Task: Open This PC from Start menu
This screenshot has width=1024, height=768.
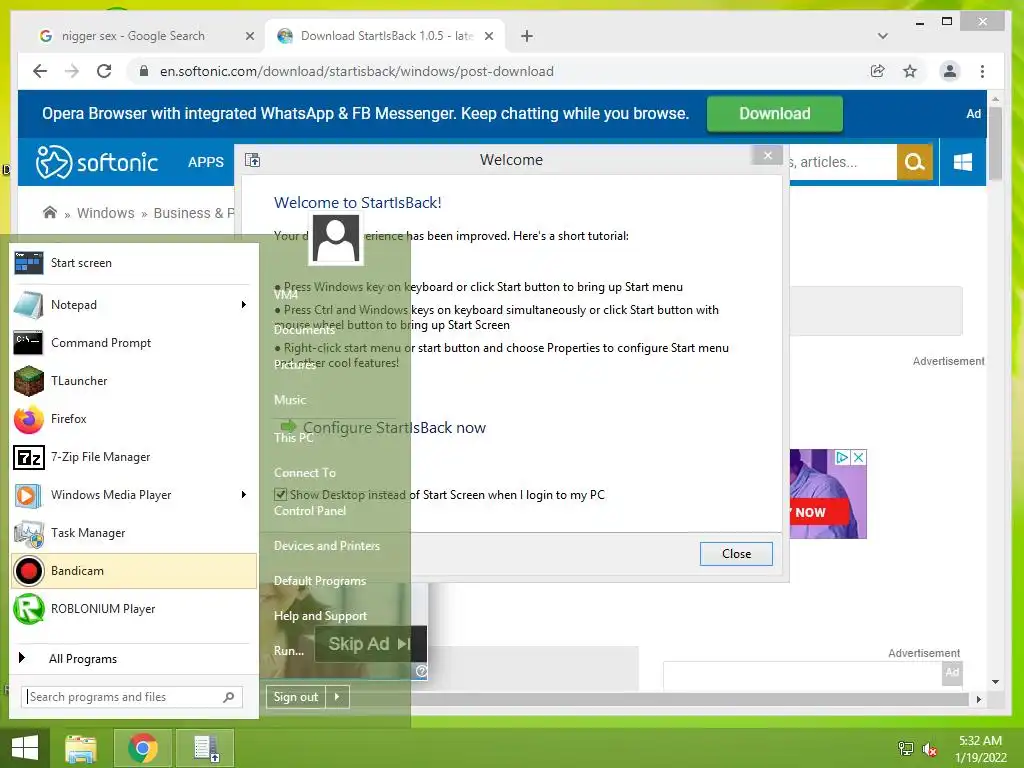Action: tap(294, 438)
